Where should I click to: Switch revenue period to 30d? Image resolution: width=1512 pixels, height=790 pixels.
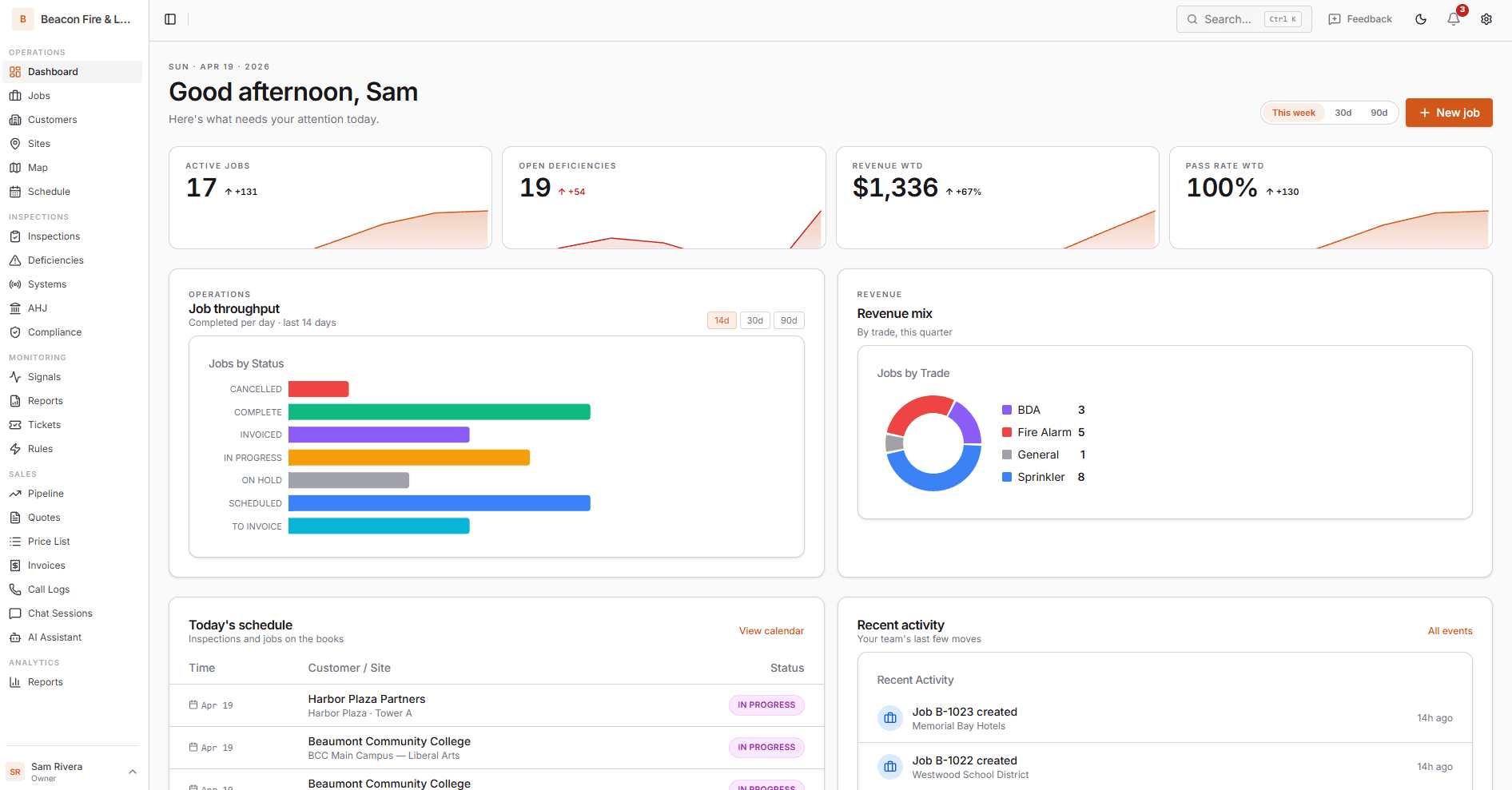[1343, 112]
